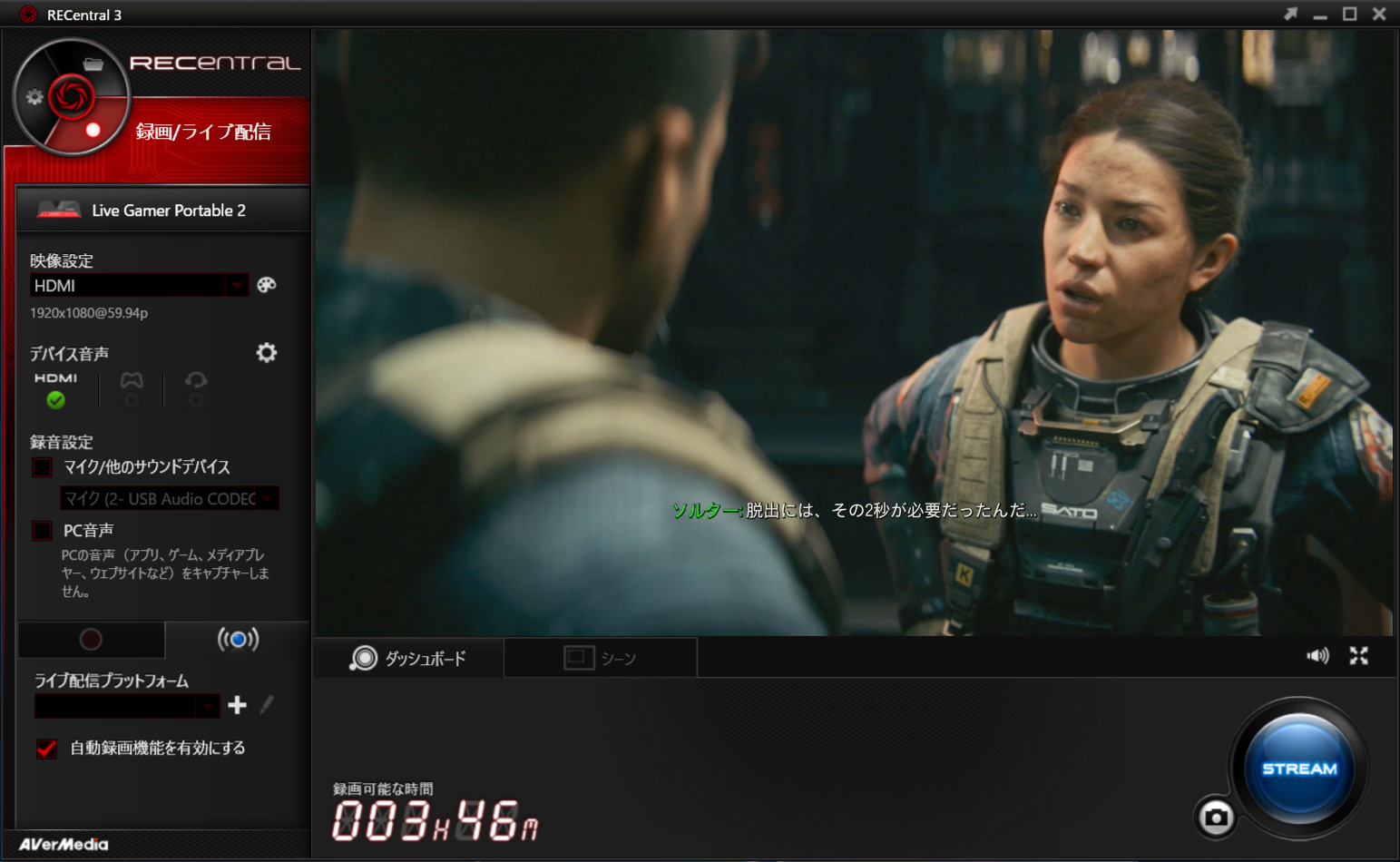This screenshot has width=1400, height=862.
Task: Take a snapshot with the camera icon
Action: 1216,818
